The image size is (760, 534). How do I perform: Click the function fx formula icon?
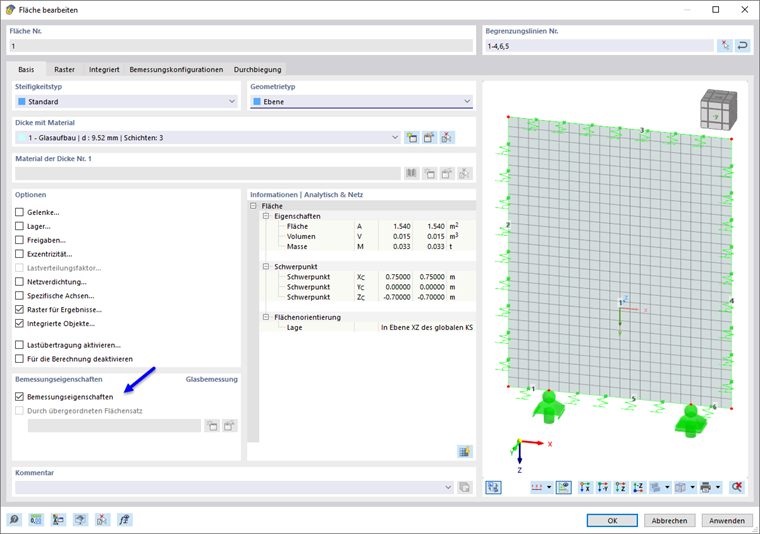coord(125,520)
